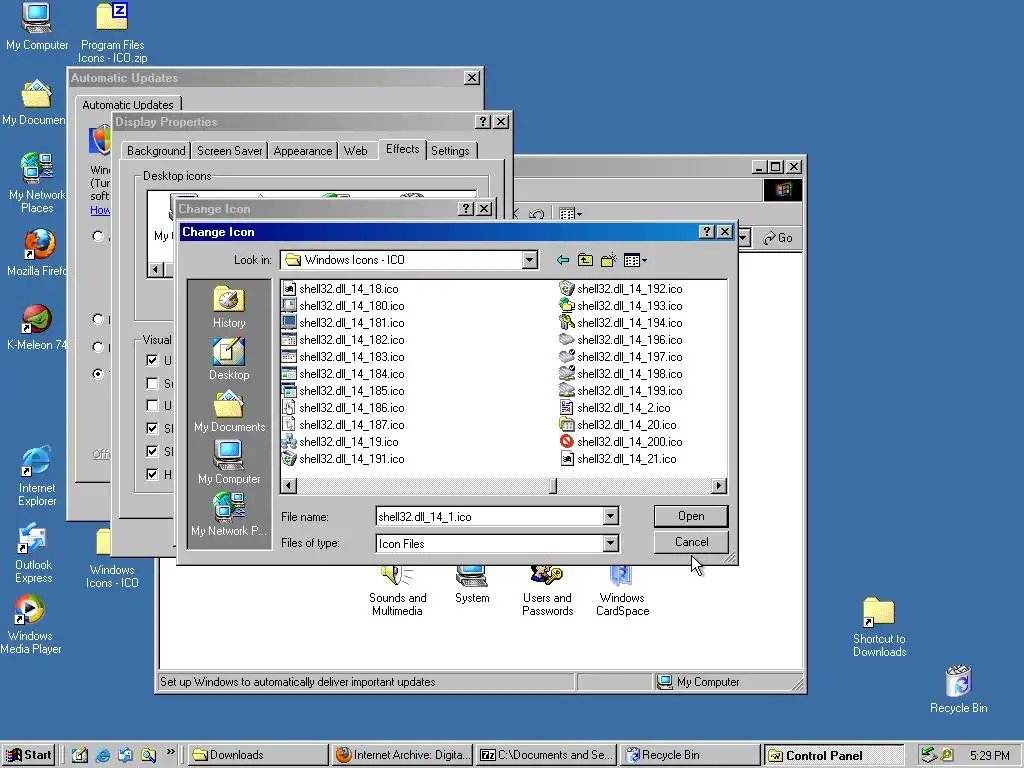Image resolution: width=1024 pixels, height=768 pixels.
Task: Switch to Background tab in Display Properties
Action: [156, 151]
